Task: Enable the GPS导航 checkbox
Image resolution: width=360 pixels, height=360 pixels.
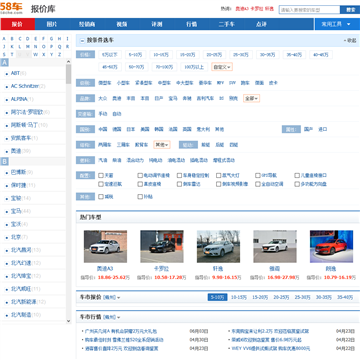Action: pos(258,175)
